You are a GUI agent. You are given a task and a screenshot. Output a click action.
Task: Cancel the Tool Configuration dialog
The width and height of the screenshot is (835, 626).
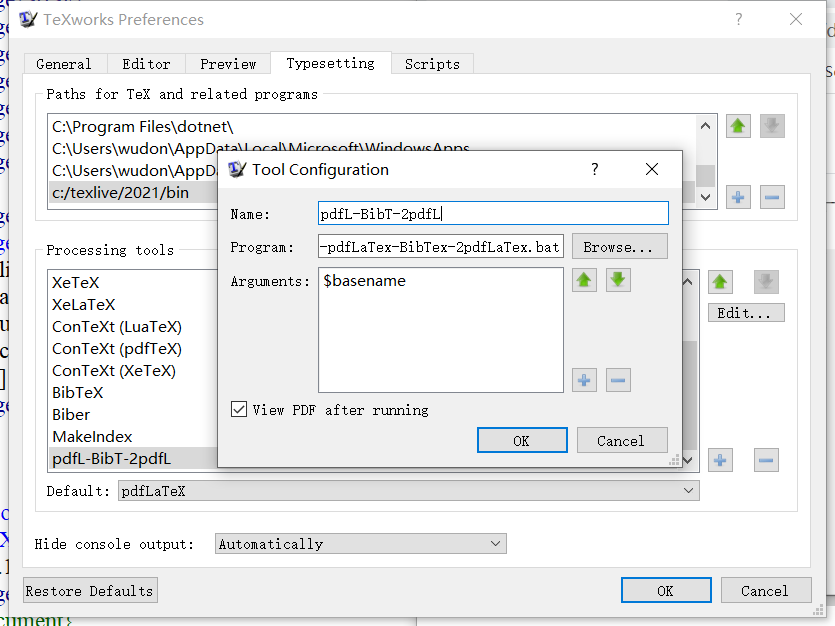[x=622, y=440]
